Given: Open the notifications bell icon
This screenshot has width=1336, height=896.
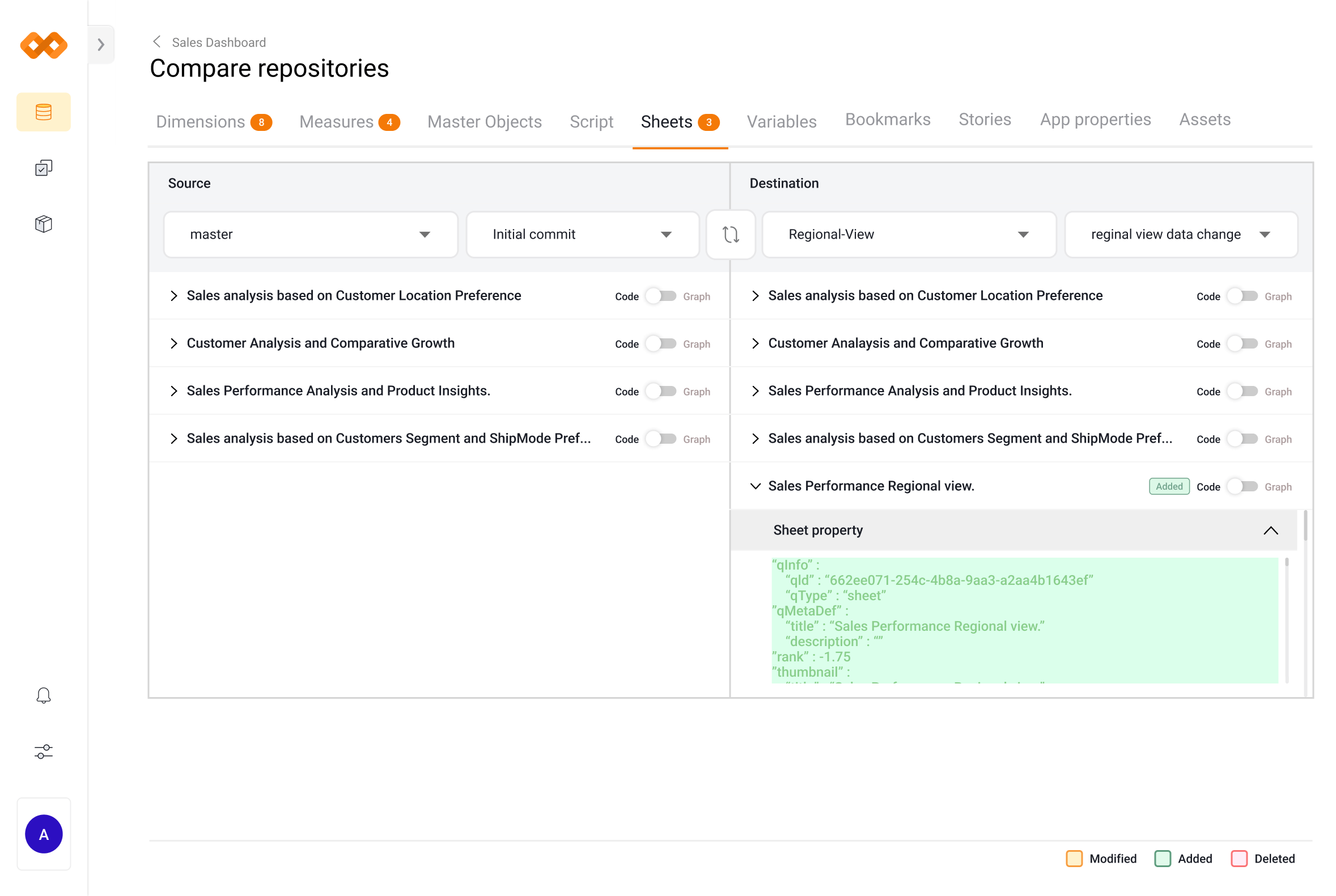Looking at the screenshot, I should (44, 695).
